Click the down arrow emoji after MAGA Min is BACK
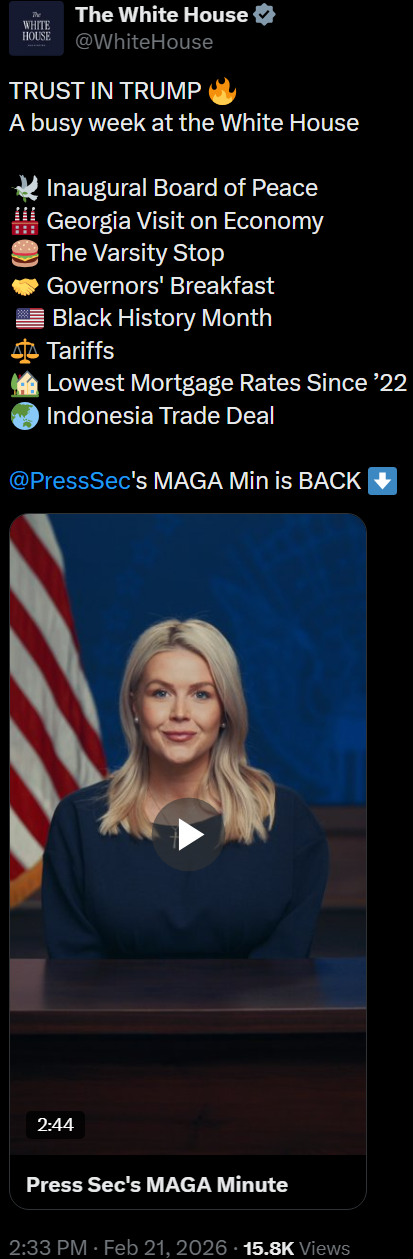The height and width of the screenshot is (1259, 413). click(383, 480)
